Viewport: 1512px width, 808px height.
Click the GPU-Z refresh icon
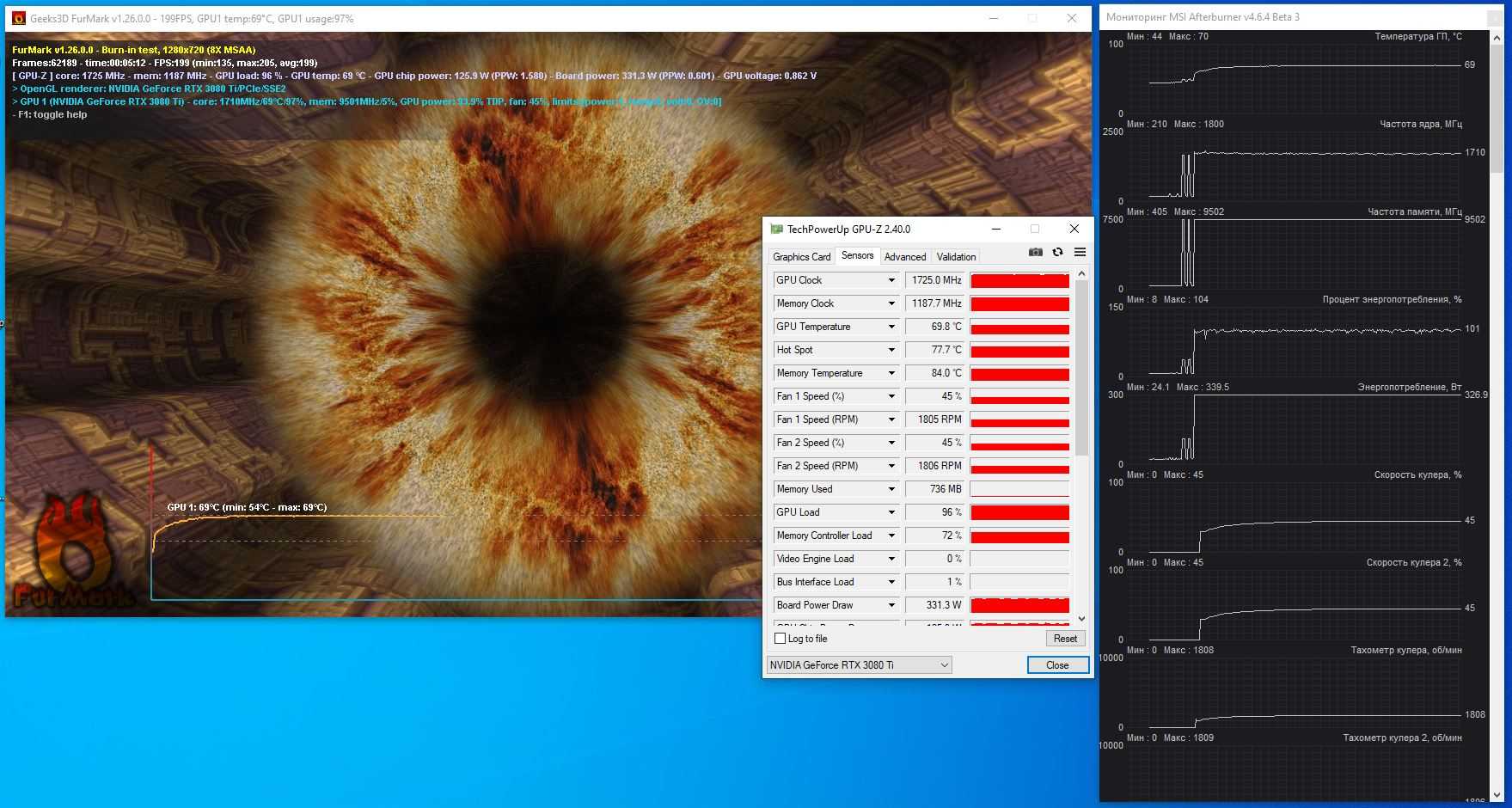point(1057,252)
